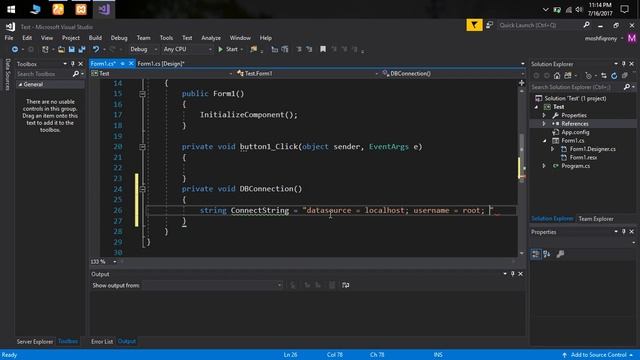The image size is (640, 360).
Task: Open the Debug menu
Action: 119,38
